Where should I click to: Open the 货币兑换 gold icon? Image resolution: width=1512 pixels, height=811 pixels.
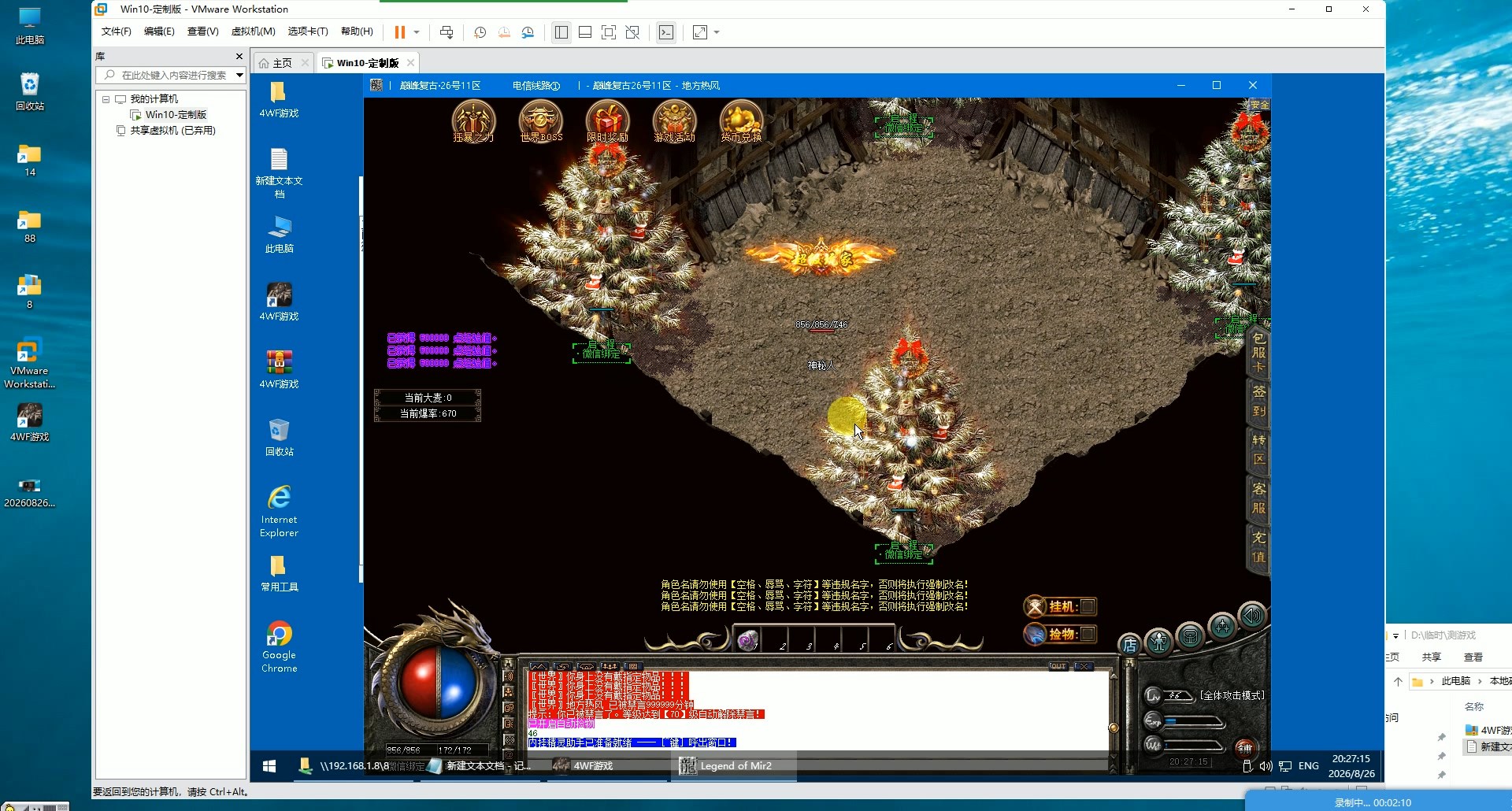pyautogui.click(x=741, y=121)
